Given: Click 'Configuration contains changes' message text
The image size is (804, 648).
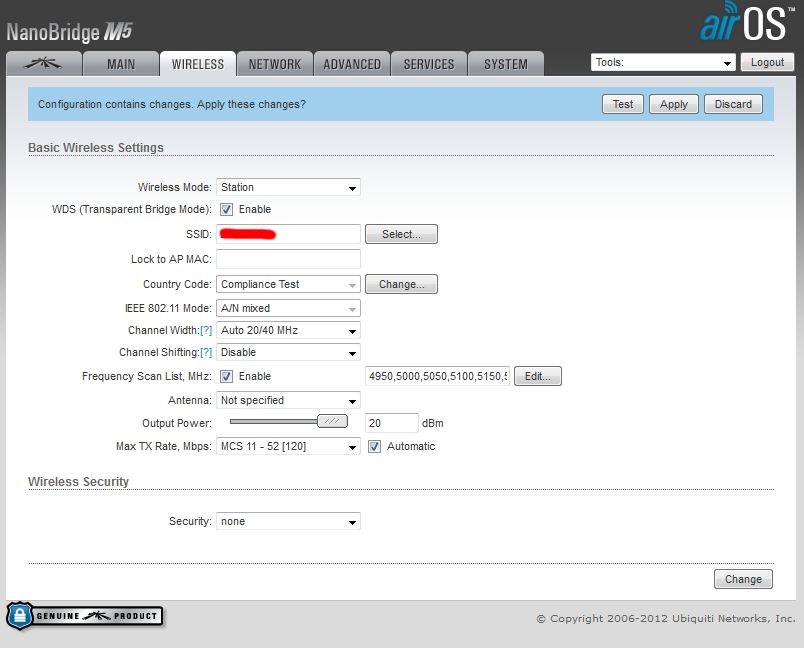Looking at the screenshot, I should click(x=172, y=104).
